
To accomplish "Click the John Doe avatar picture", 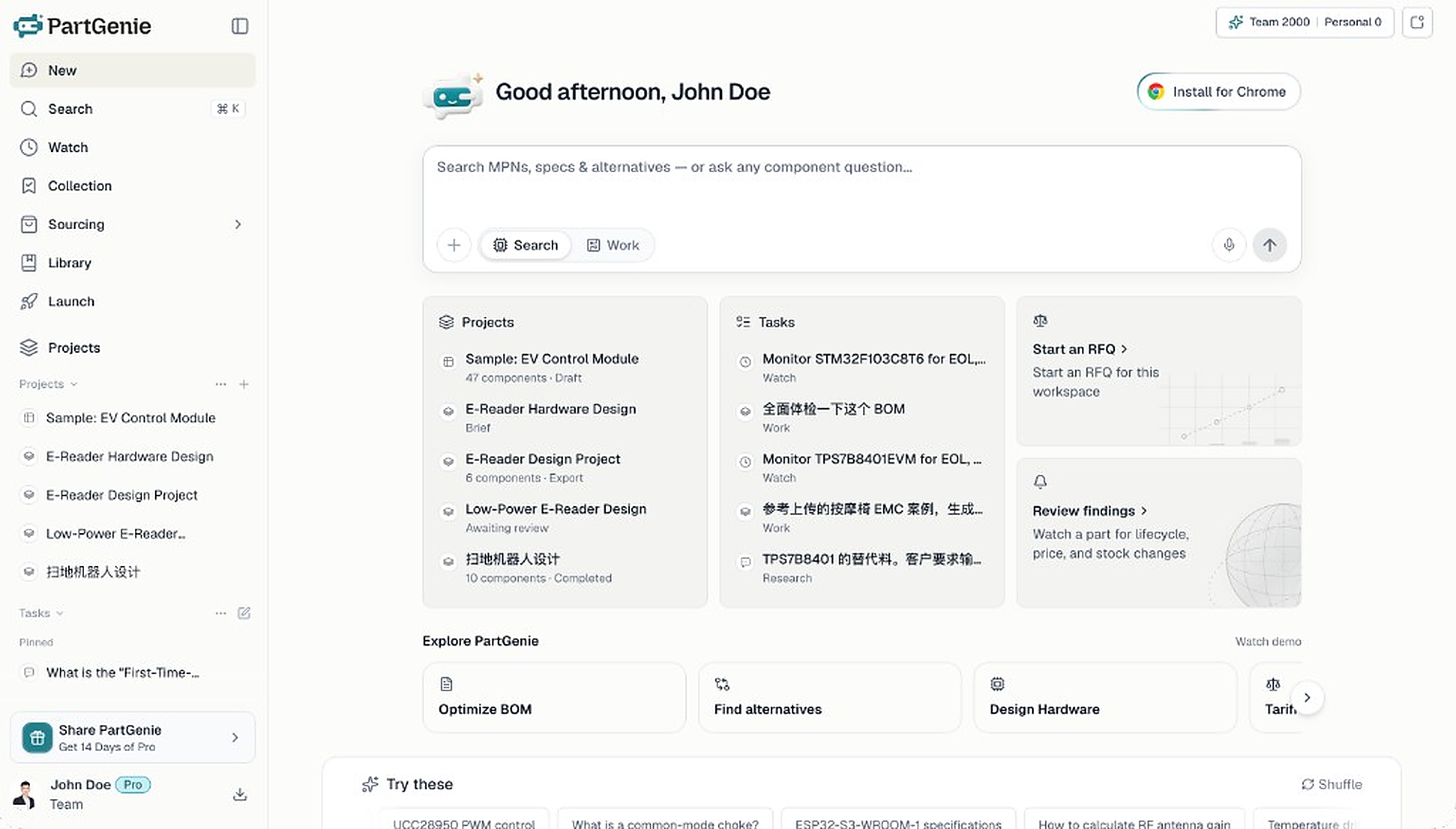I will pyautogui.click(x=25, y=794).
